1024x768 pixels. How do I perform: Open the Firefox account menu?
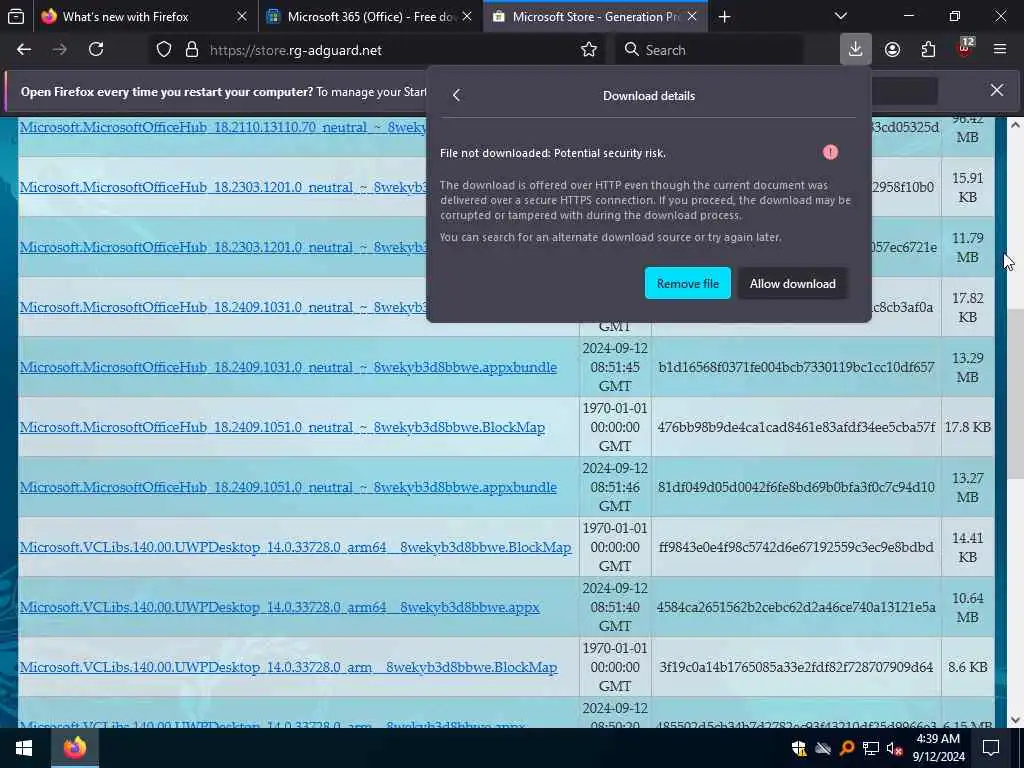(892, 50)
